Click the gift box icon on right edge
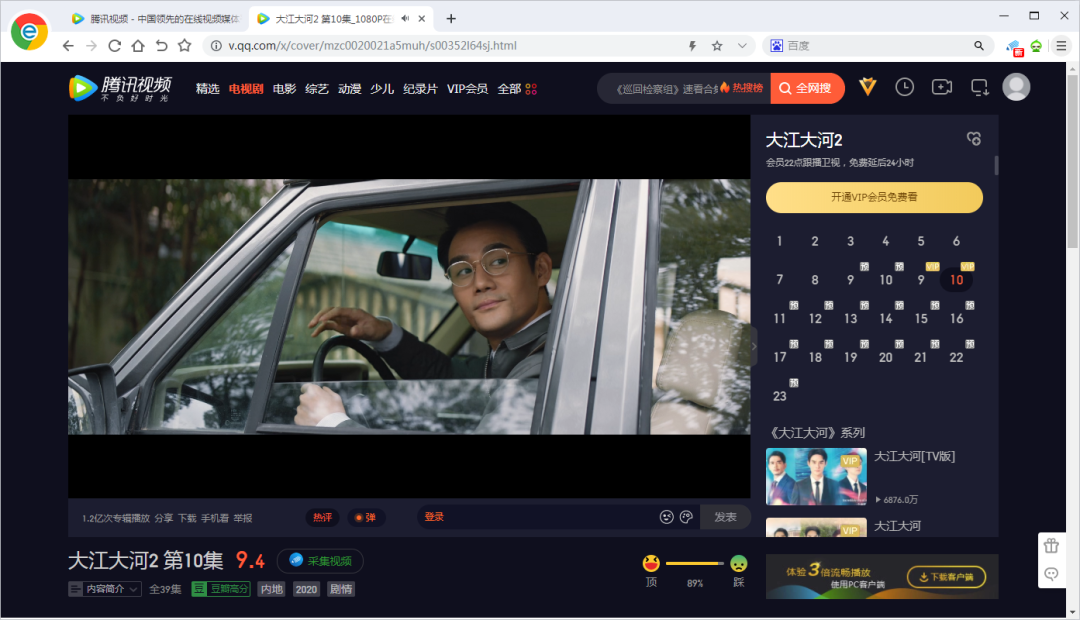The height and width of the screenshot is (620, 1080). [x=1051, y=546]
